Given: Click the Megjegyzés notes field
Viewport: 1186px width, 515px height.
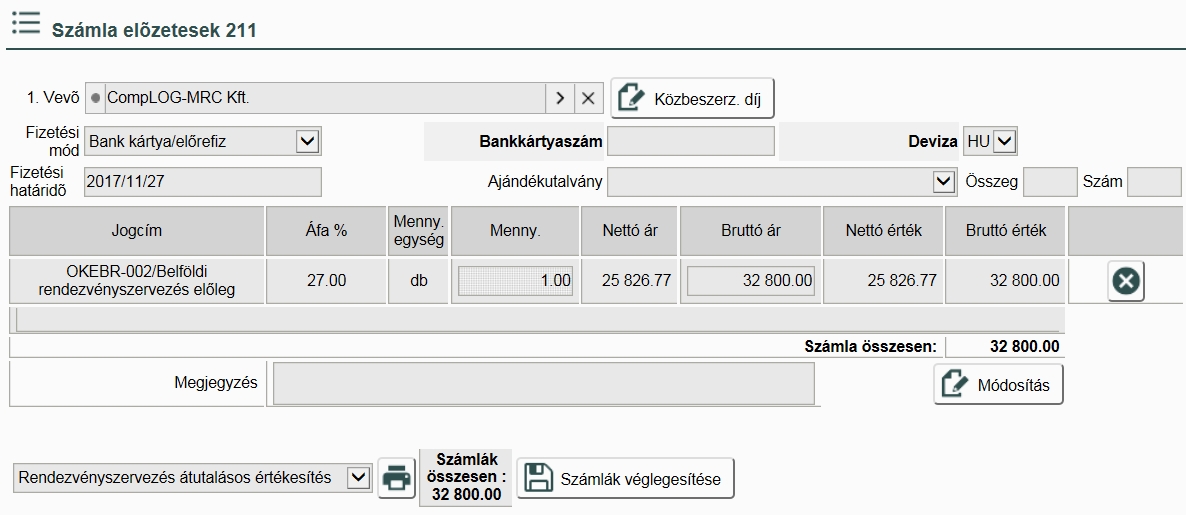Looking at the screenshot, I should point(543,384).
